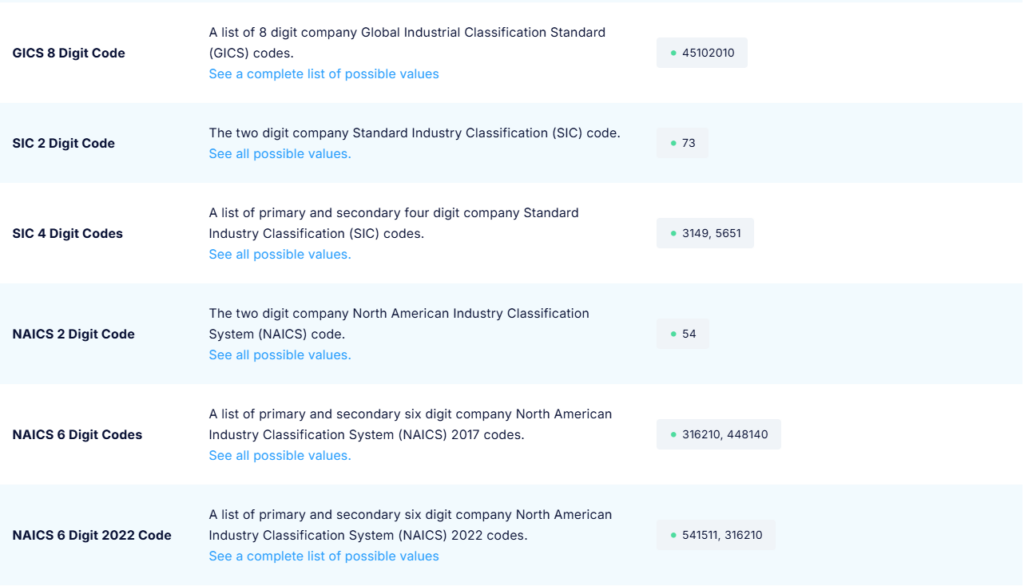1024x586 pixels.
Task: Click the 45102010 example value badge
Action: pyautogui.click(x=702, y=53)
